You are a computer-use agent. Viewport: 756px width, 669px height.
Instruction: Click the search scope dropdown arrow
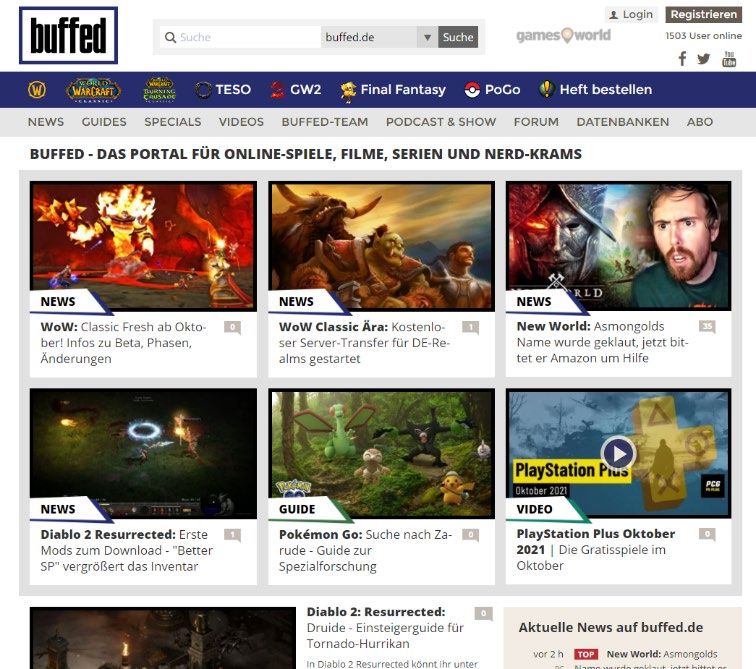[x=427, y=37]
